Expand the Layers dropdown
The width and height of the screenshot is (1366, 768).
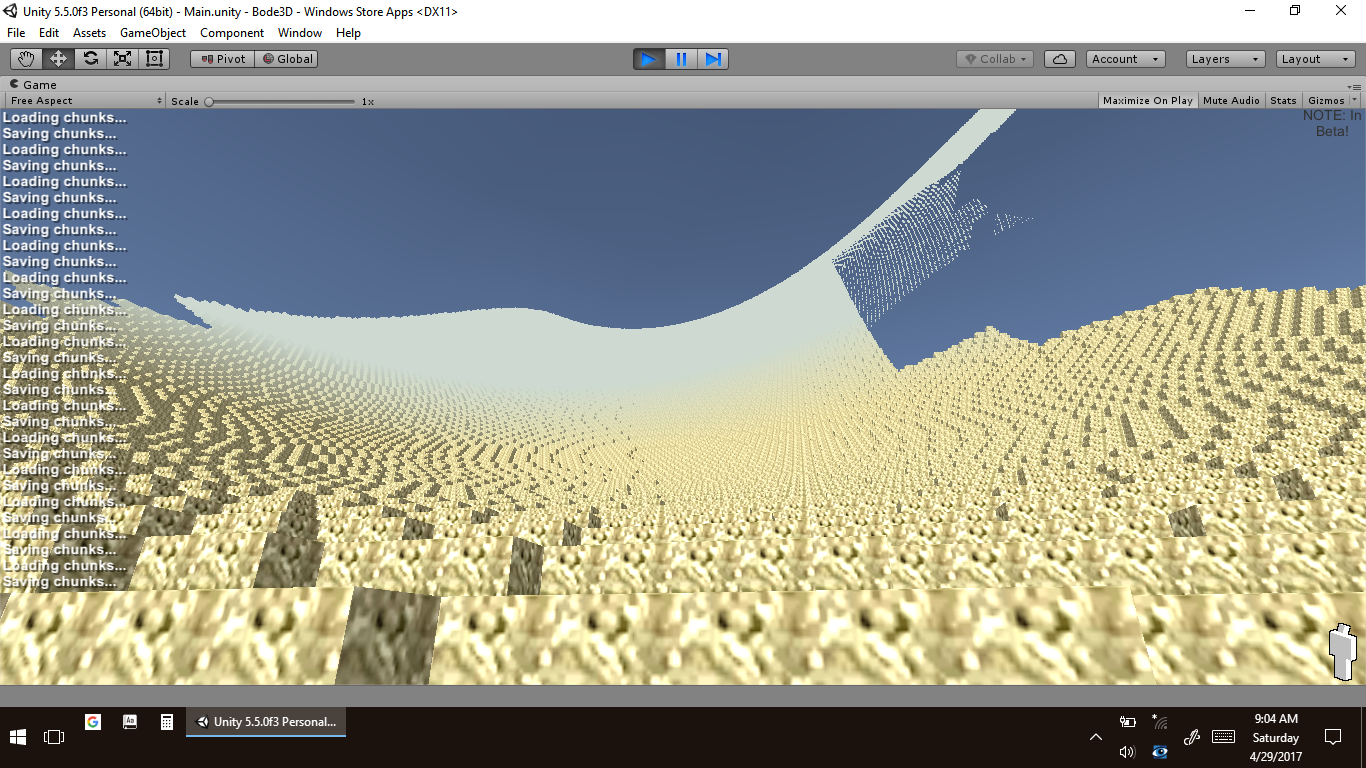pos(1225,59)
